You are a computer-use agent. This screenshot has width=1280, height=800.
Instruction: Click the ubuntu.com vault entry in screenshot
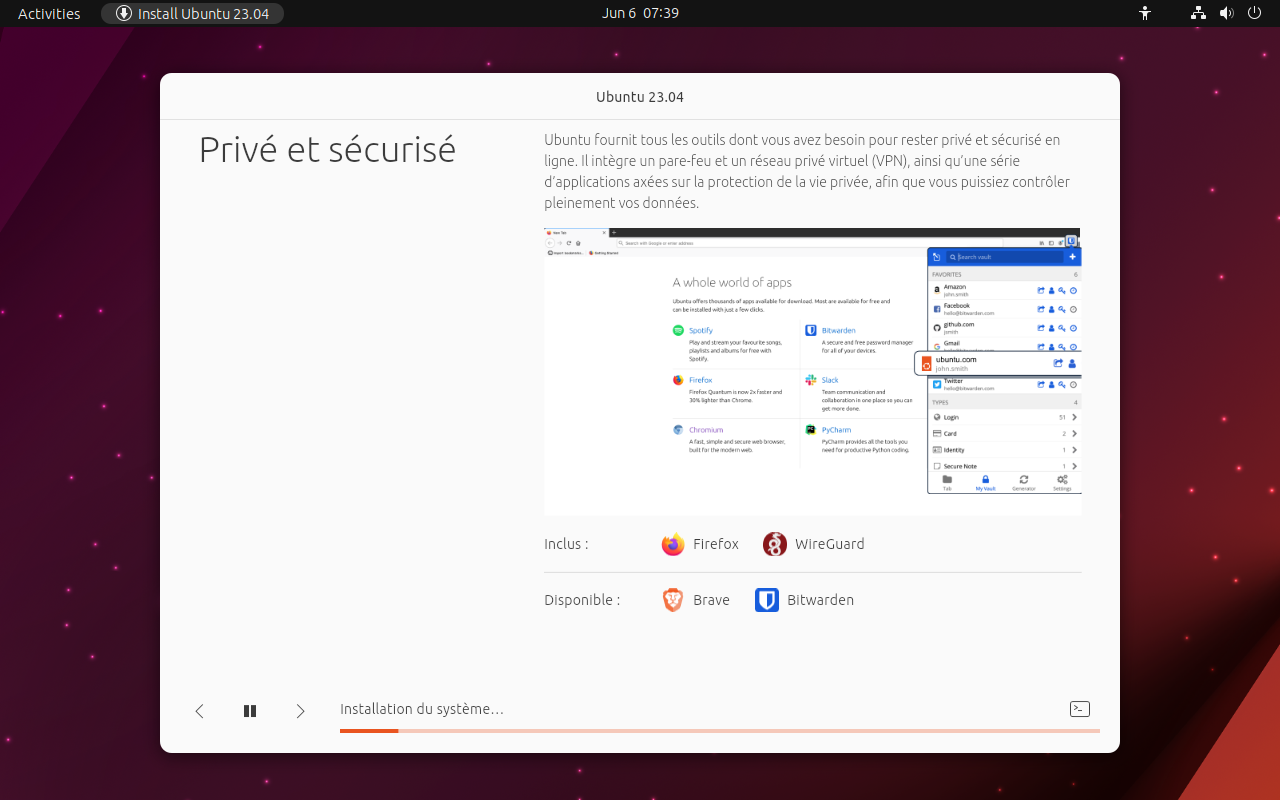998,363
